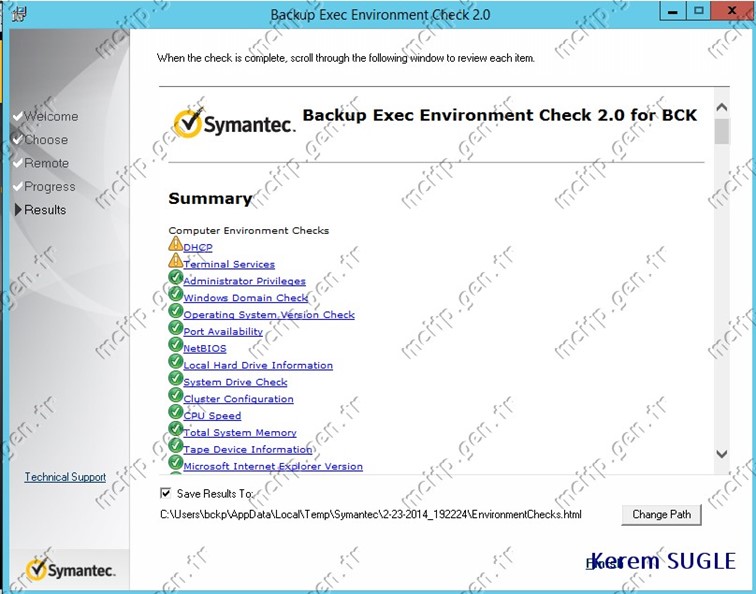Screen dimensions: 756x594
Task: Click the results pane scrollbar thumb
Action: pos(722,131)
